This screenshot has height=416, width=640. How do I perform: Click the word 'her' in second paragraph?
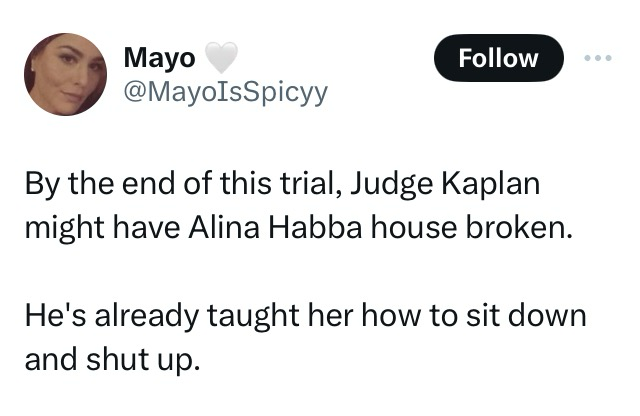[330, 316]
